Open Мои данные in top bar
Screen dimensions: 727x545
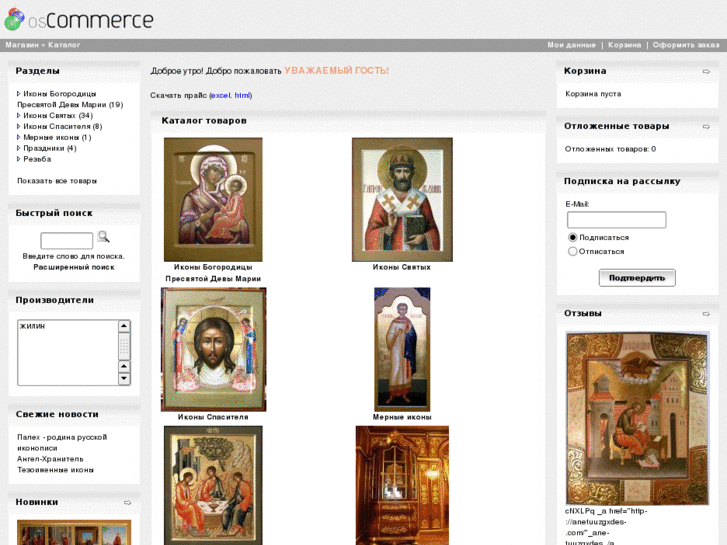pos(571,45)
